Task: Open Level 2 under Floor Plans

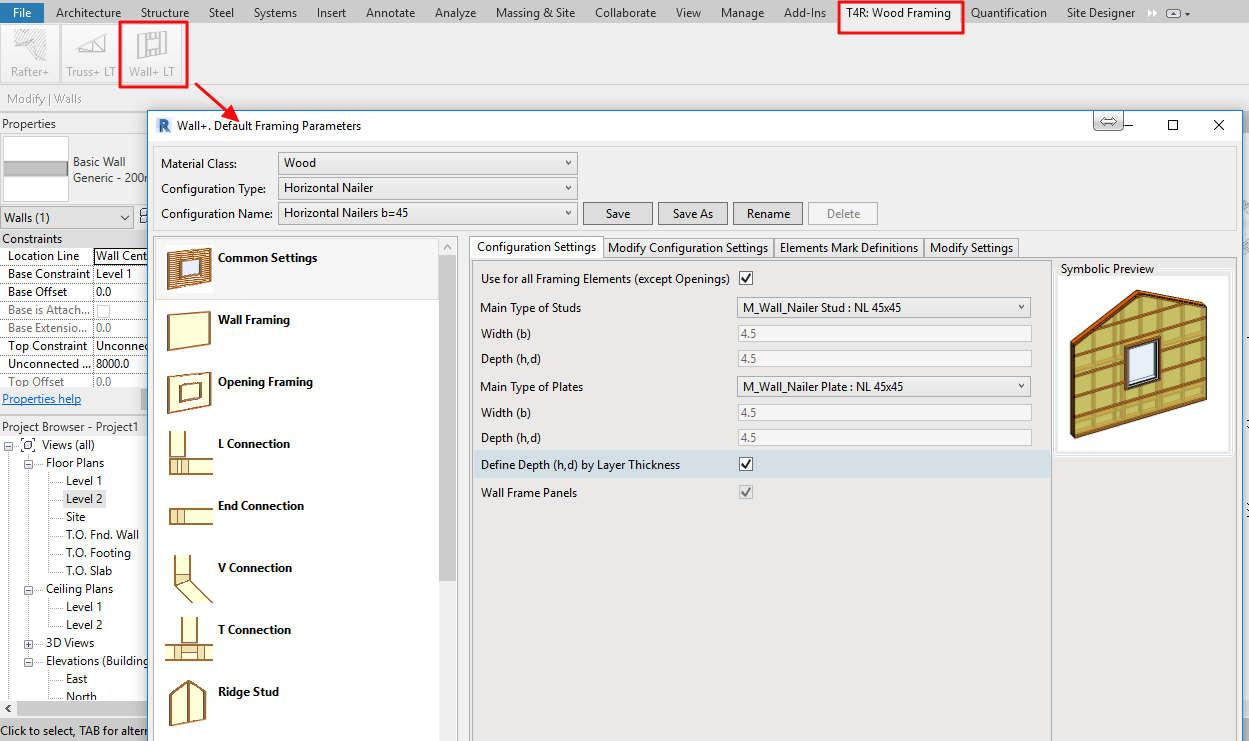Action: (x=84, y=499)
